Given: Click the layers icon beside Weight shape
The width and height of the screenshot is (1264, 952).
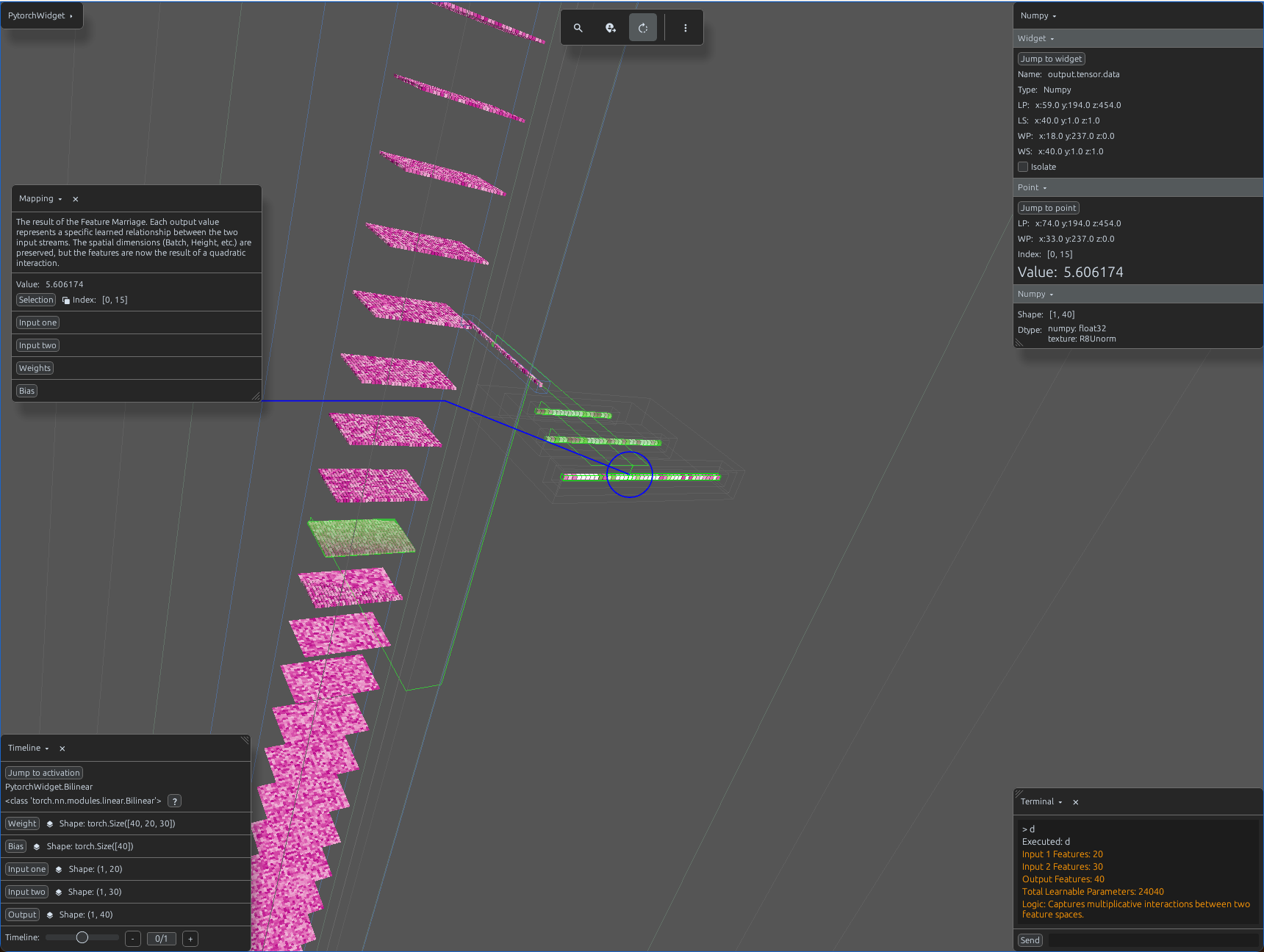Looking at the screenshot, I should tap(50, 824).
